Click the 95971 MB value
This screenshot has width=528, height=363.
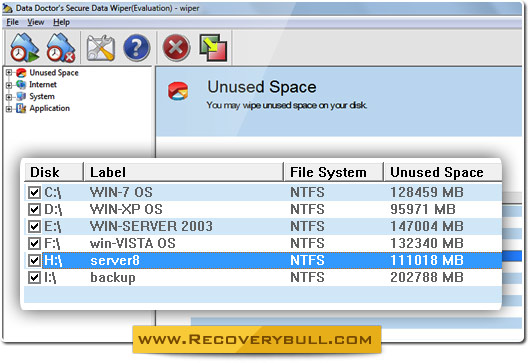(423, 209)
